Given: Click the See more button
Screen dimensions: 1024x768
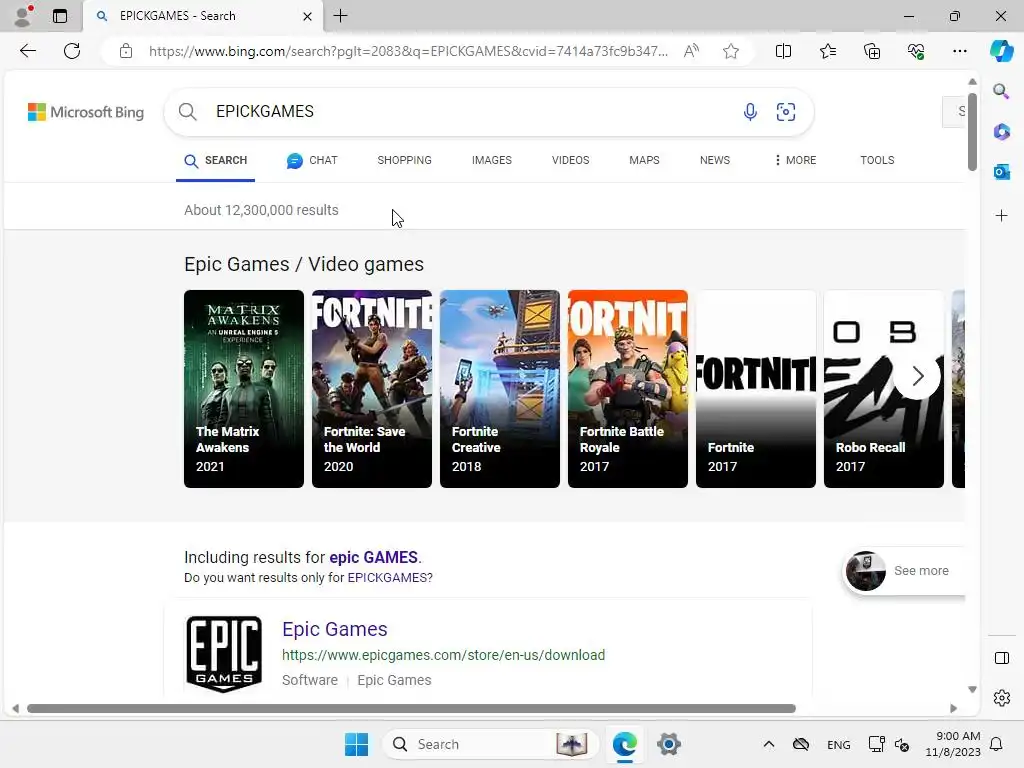Looking at the screenshot, I should coord(904,571).
